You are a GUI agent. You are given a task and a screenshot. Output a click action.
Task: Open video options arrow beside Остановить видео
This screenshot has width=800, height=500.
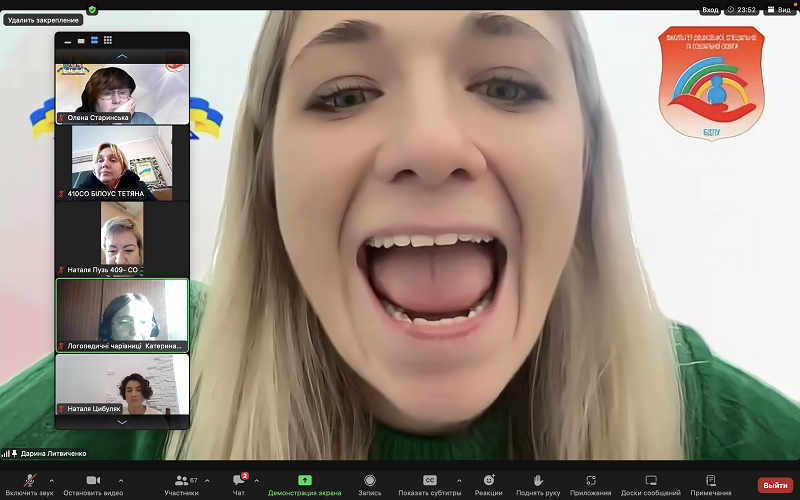tap(121, 481)
